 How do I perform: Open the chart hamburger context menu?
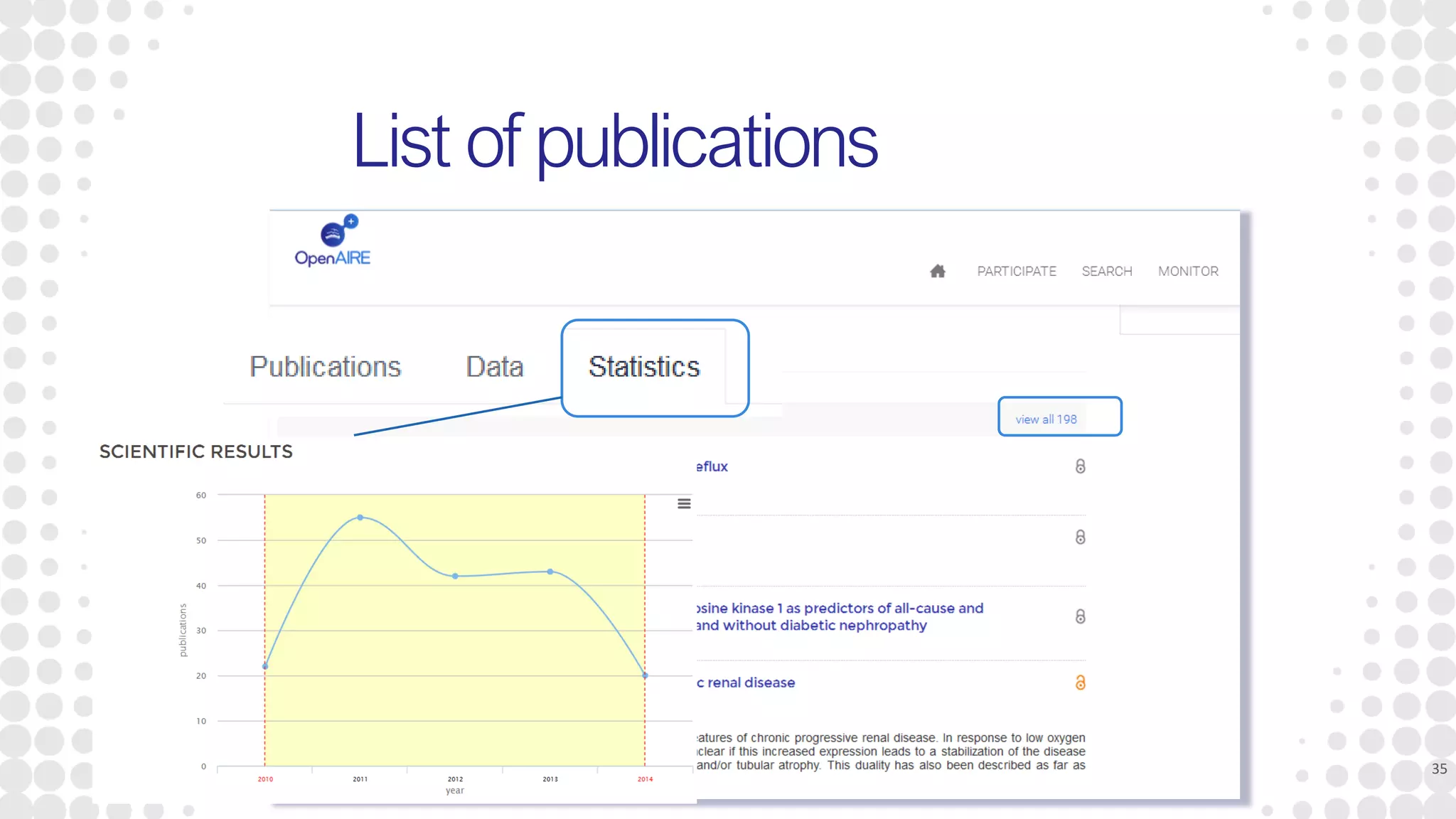click(684, 503)
